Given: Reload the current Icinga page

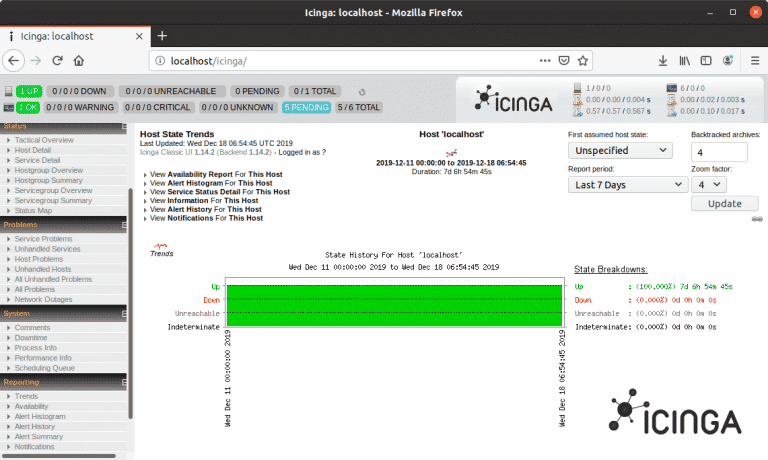Looking at the screenshot, I should (57, 61).
